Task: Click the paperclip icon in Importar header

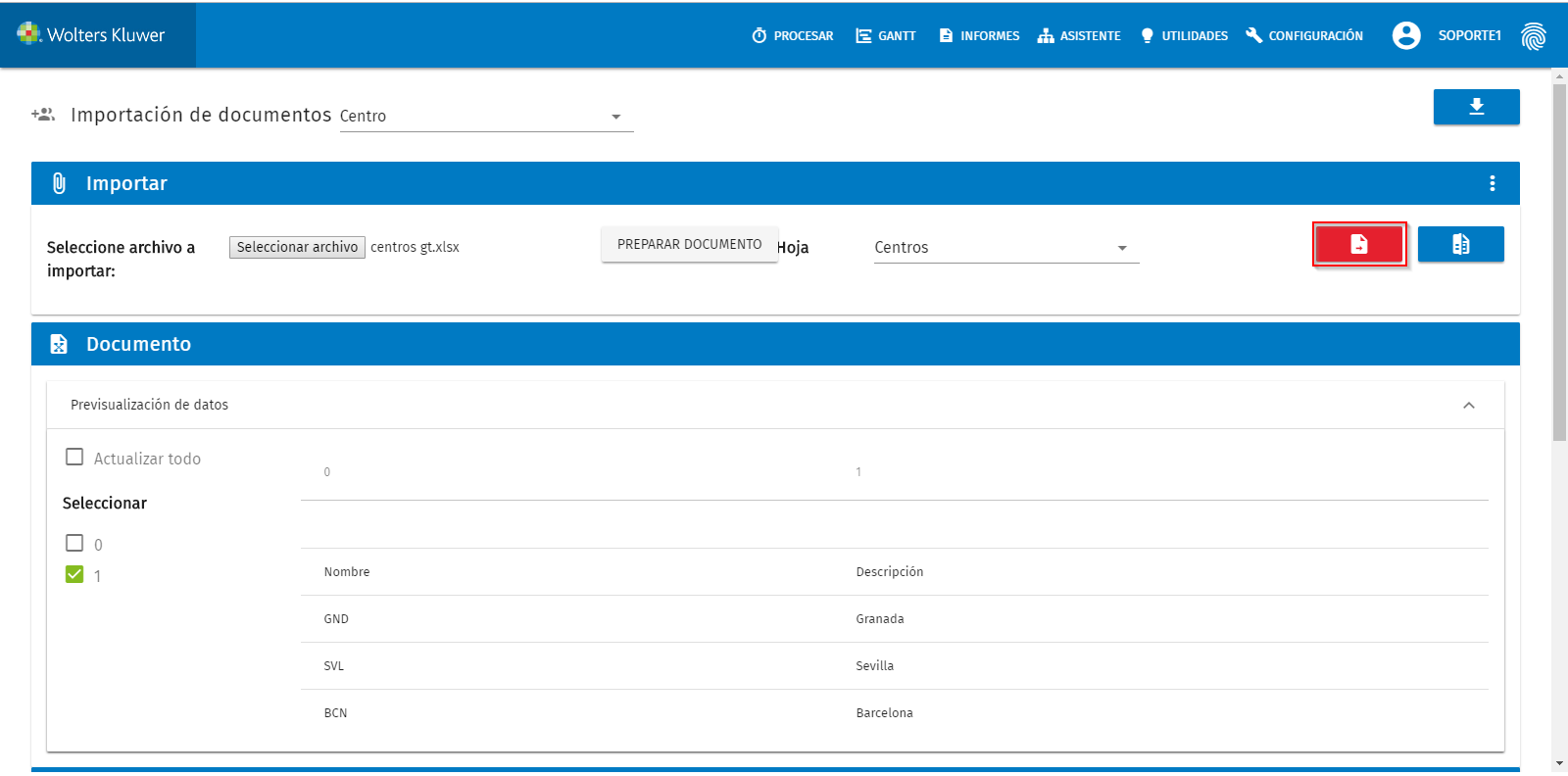Action: pos(59,183)
